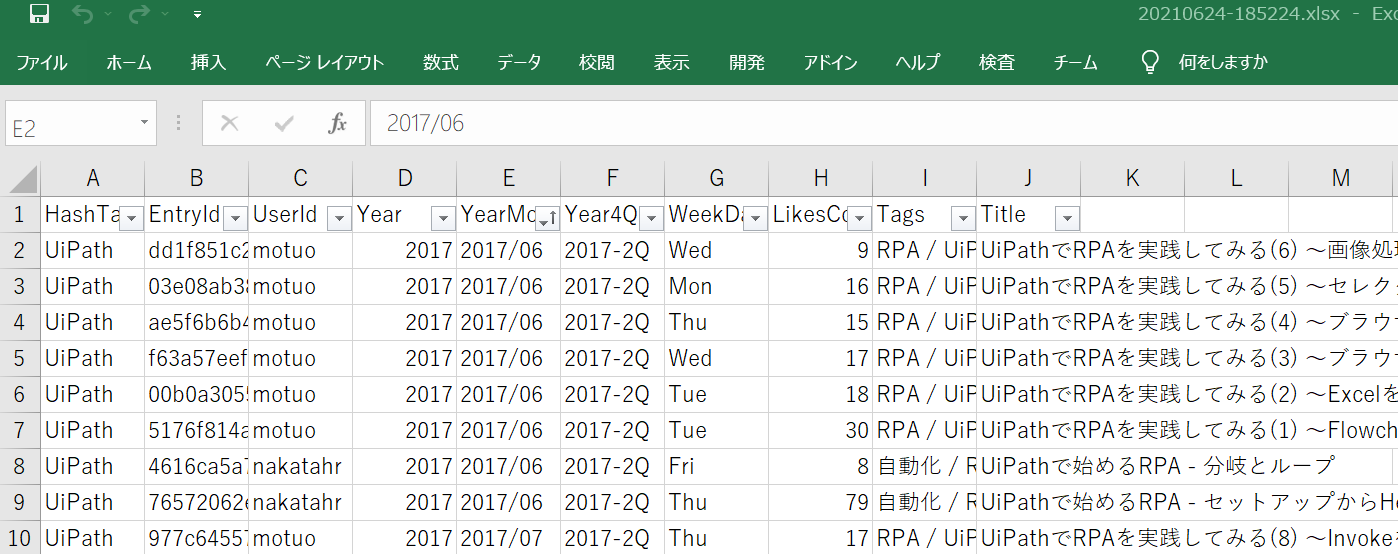Click the 2017/07 YearMonth cell
1398x554 pixels.
point(509,538)
